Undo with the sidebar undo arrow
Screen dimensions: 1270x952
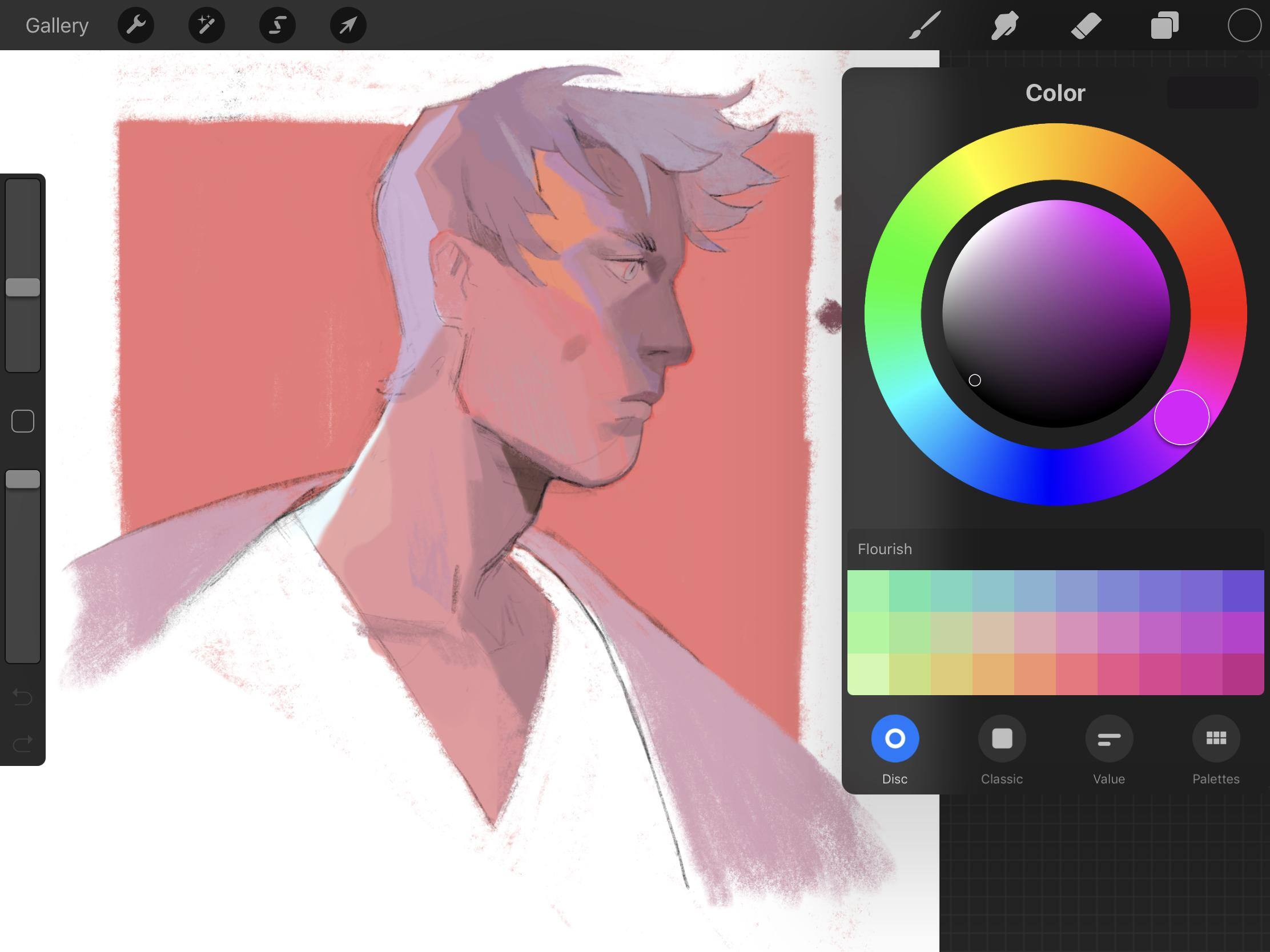point(23,697)
